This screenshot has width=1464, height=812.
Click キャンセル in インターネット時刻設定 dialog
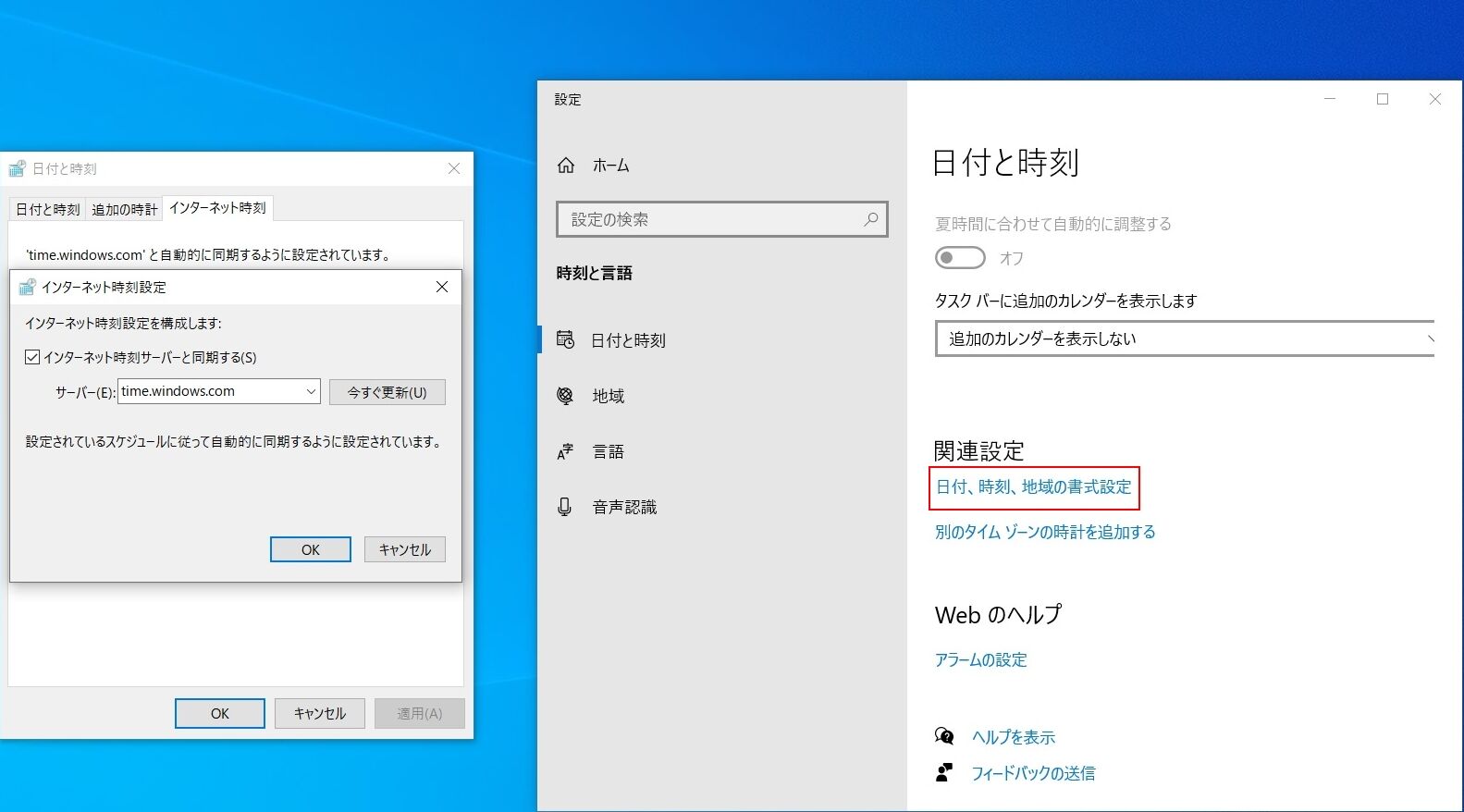[x=405, y=549]
